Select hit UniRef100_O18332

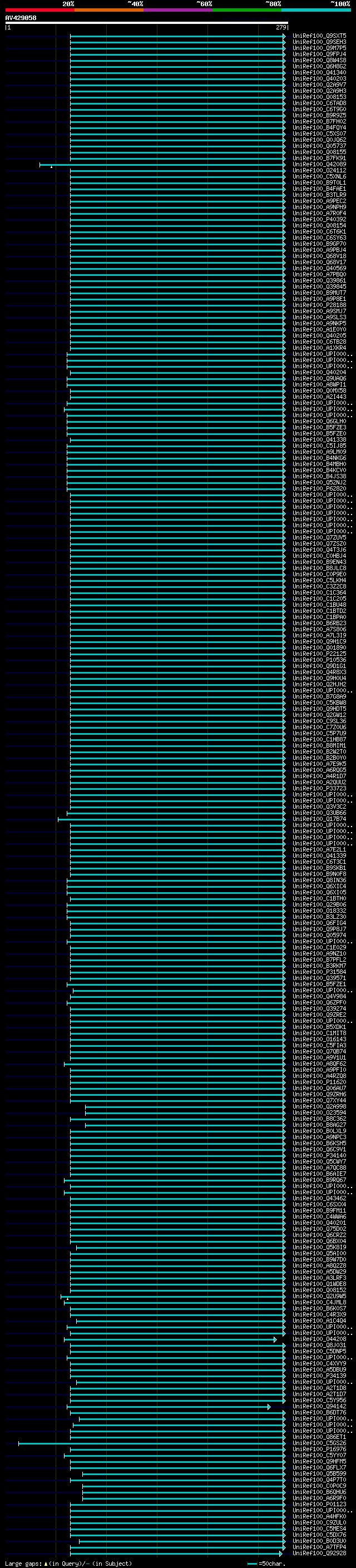point(319,911)
